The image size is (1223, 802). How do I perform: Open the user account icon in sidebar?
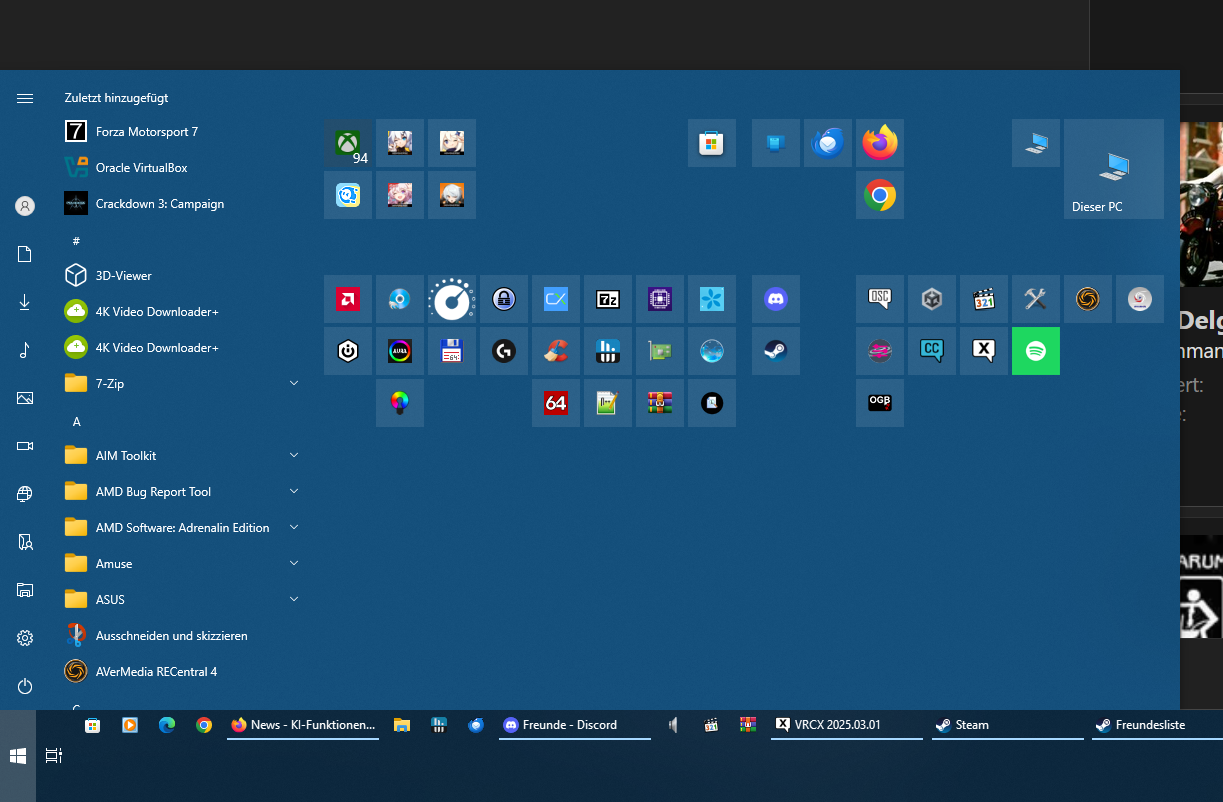point(25,206)
